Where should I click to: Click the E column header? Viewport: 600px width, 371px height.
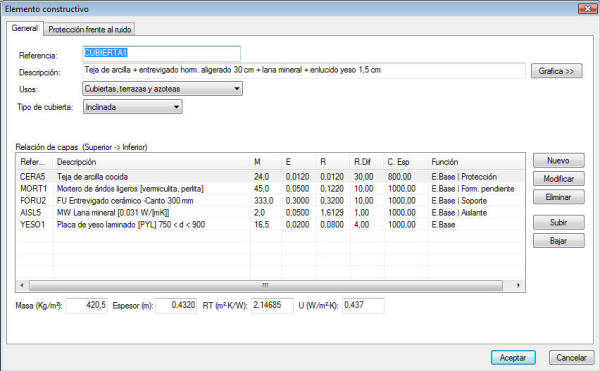coord(299,162)
